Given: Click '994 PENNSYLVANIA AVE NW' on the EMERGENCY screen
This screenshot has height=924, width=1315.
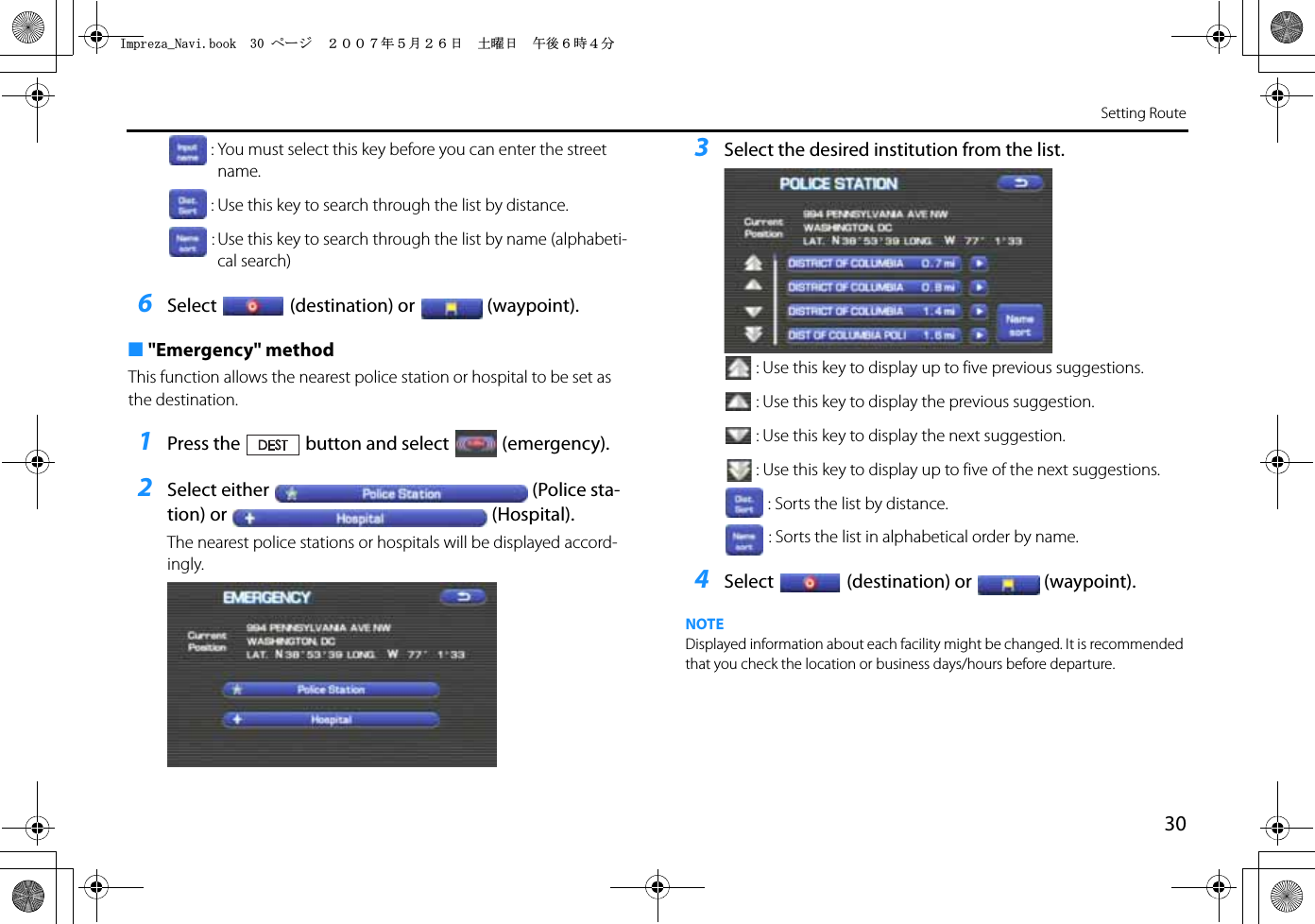Looking at the screenshot, I should click(x=318, y=627).
